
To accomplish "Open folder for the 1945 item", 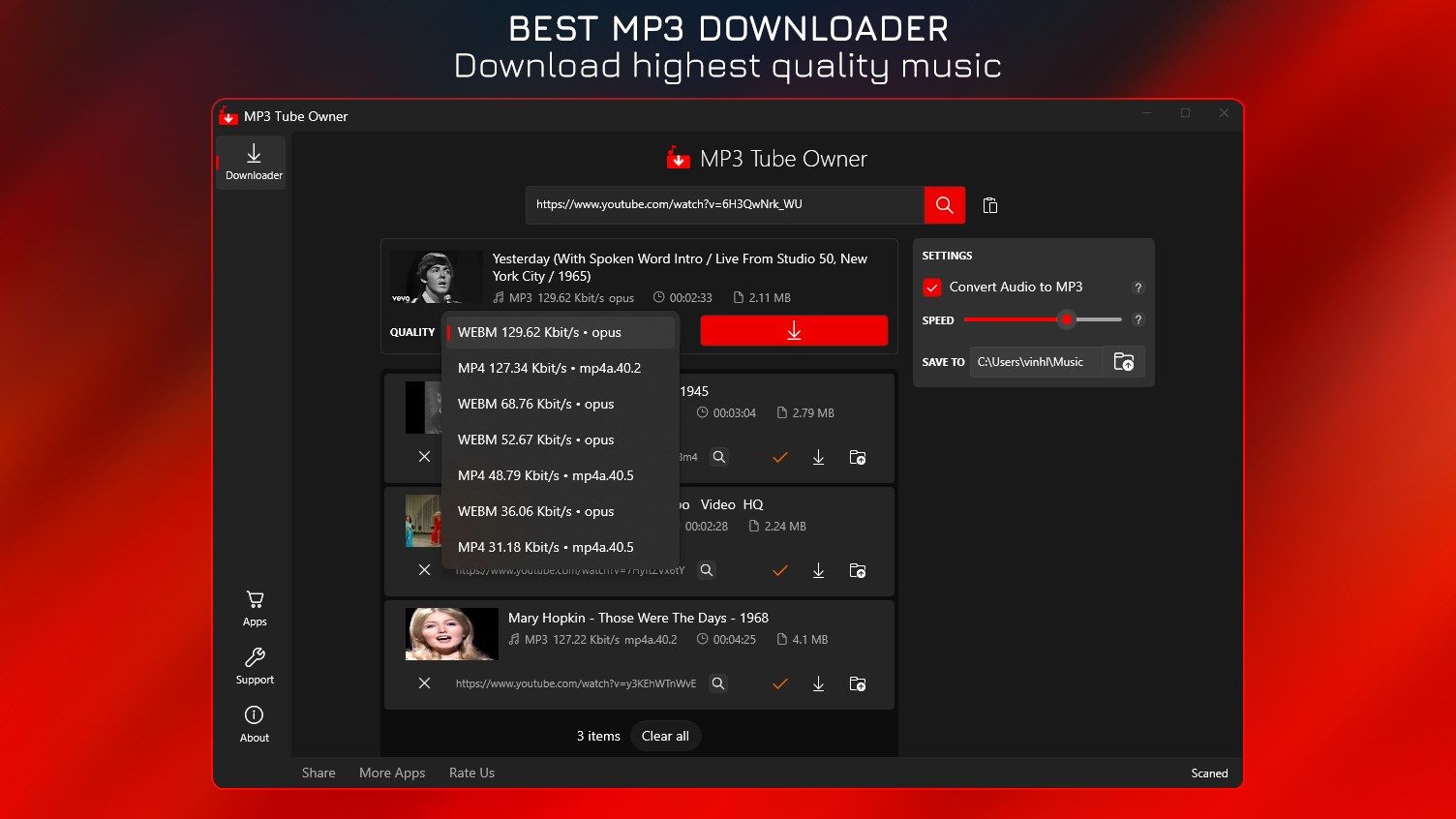I will tap(858, 457).
